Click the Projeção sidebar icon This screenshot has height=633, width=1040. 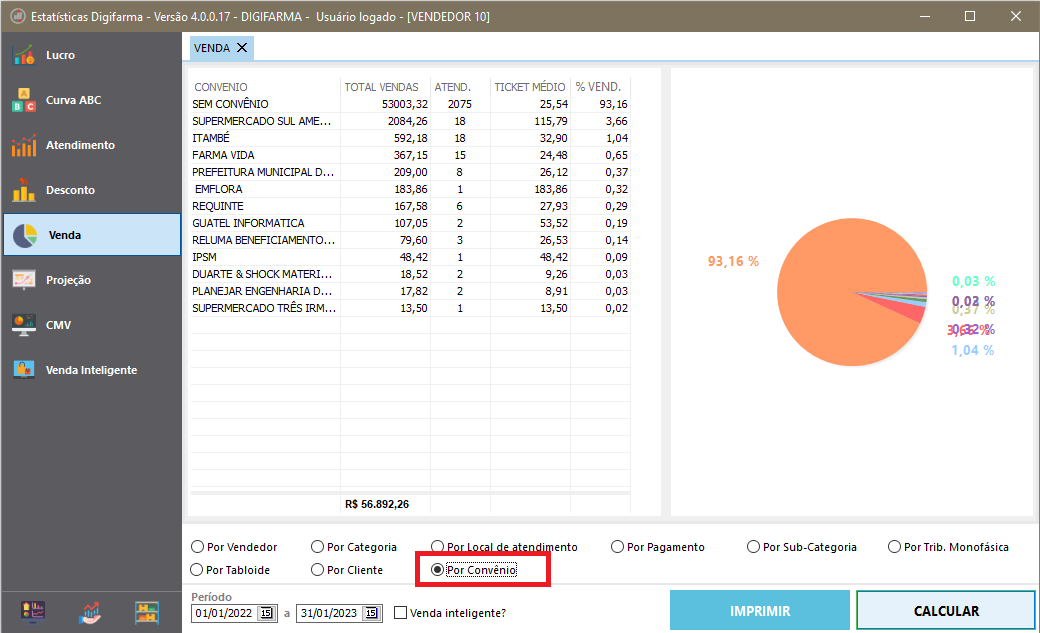coord(24,280)
